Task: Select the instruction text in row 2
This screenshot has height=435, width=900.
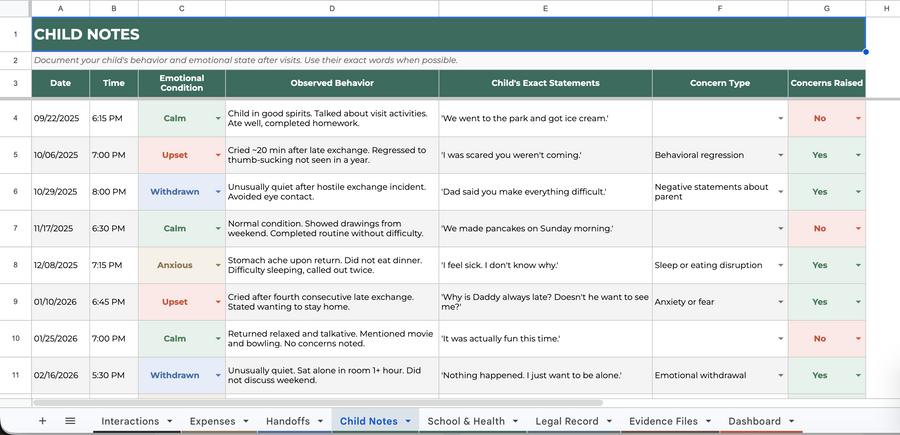Action: 246,60
